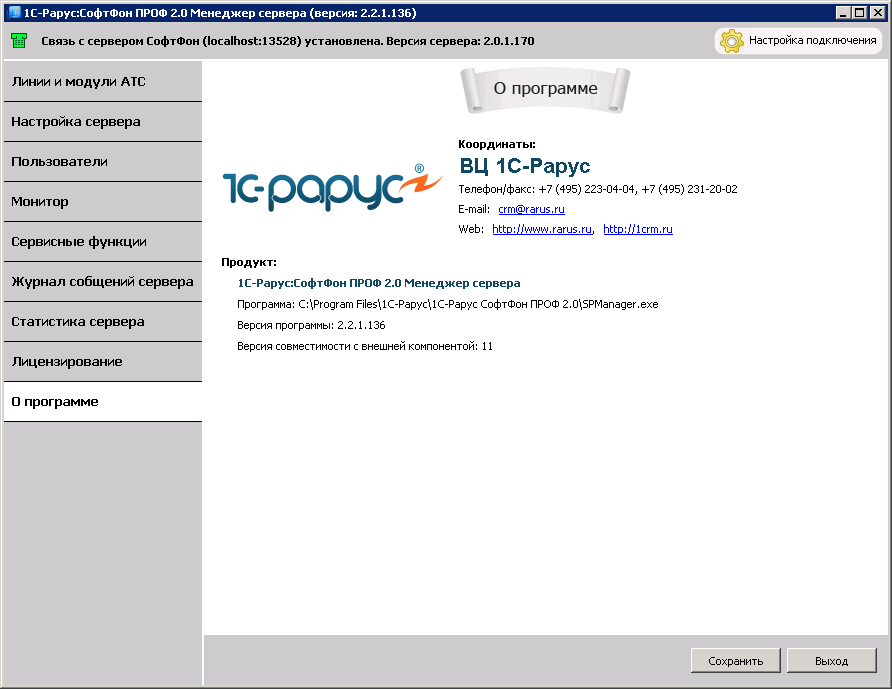This screenshot has height=689, width=892.
Task: Close the СофтФон manager window
Action: click(x=878, y=13)
